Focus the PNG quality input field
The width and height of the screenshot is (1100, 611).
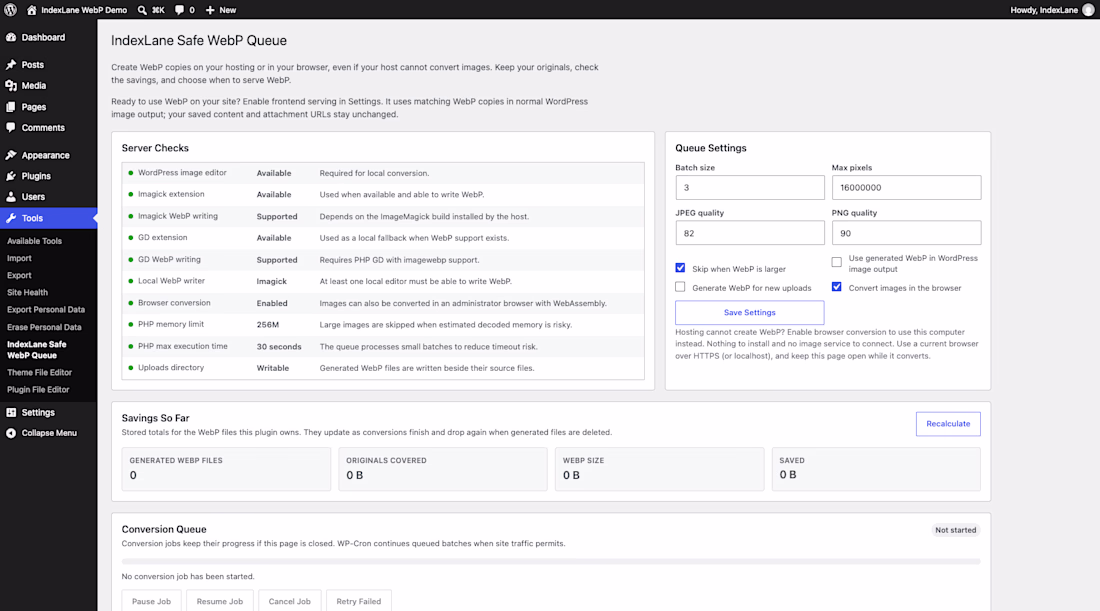tap(906, 233)
